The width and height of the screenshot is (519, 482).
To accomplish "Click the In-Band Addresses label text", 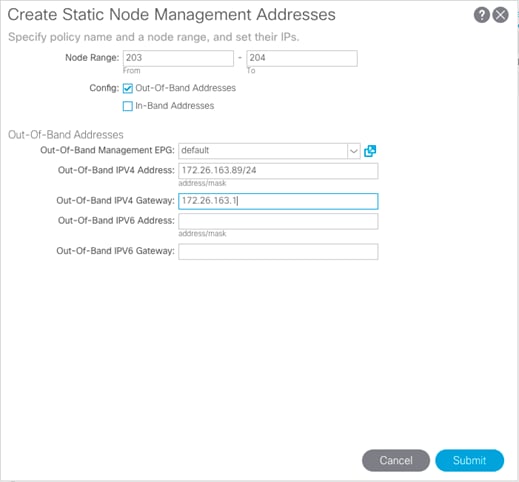I will tap(175, 106).
